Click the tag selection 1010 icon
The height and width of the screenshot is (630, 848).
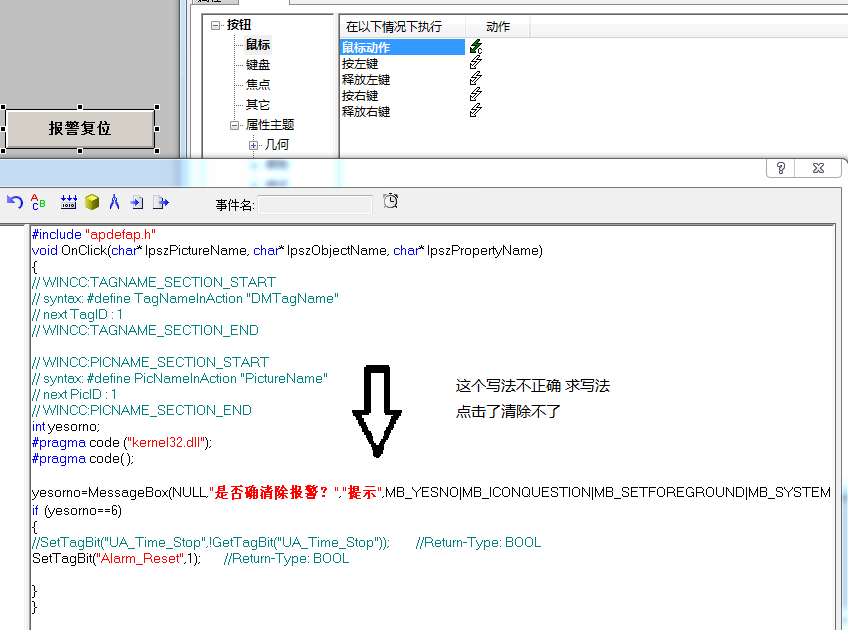click(x=69, y=202)
